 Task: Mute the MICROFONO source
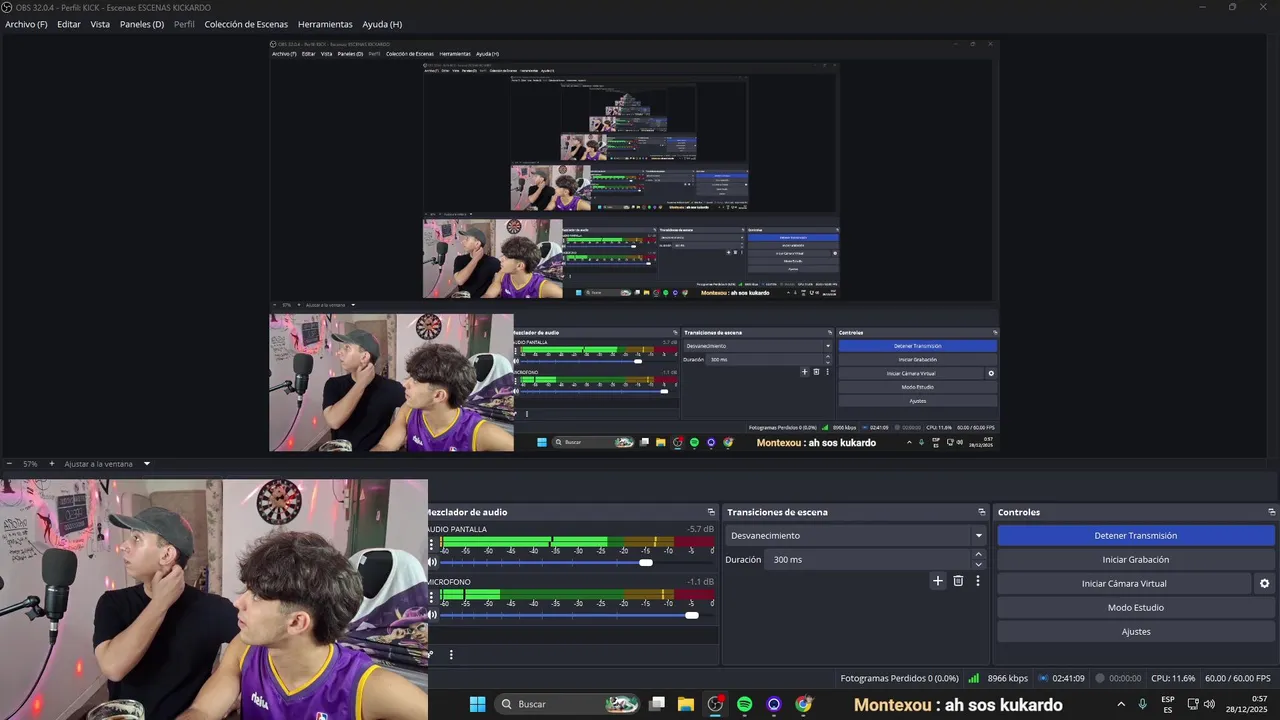click(x=433, y=615)
